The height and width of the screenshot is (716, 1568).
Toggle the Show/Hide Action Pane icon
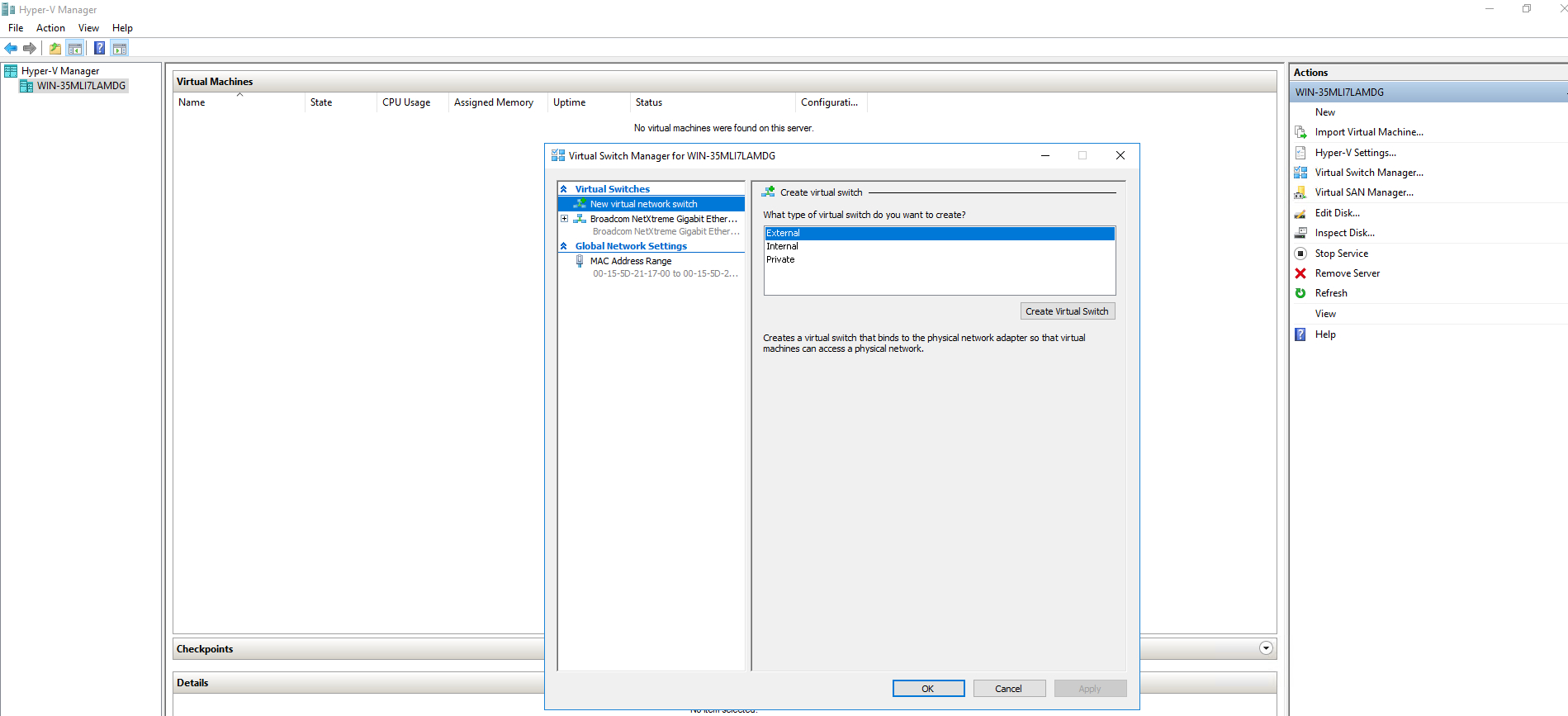pos(120,48)
